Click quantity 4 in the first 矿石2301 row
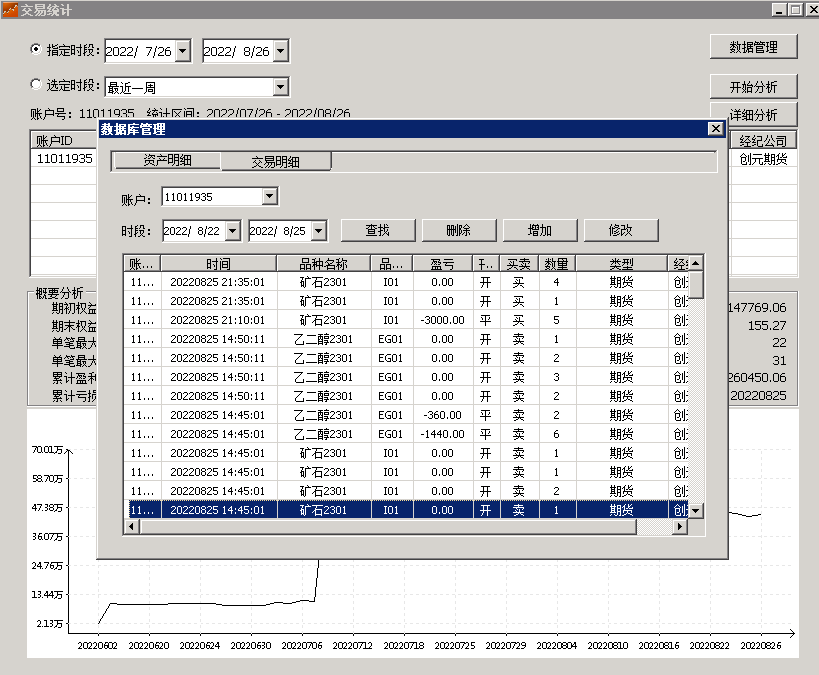The width and height of the screenshot is (819, 675). 556,282
